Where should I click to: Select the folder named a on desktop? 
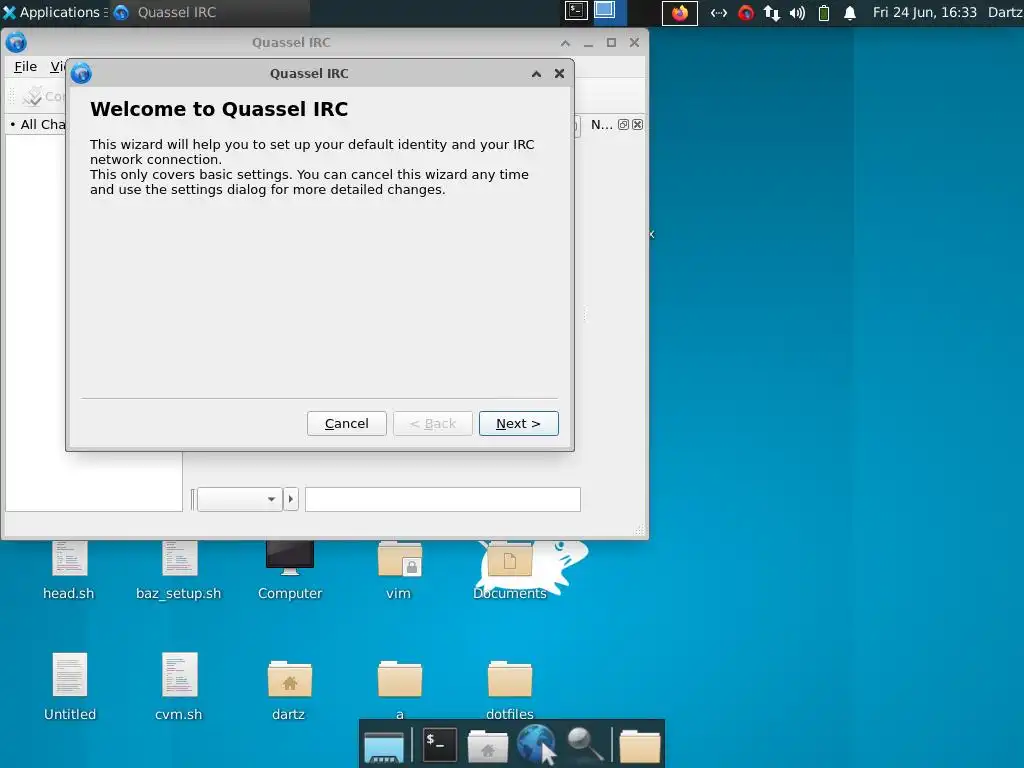[x=400, y=689]
